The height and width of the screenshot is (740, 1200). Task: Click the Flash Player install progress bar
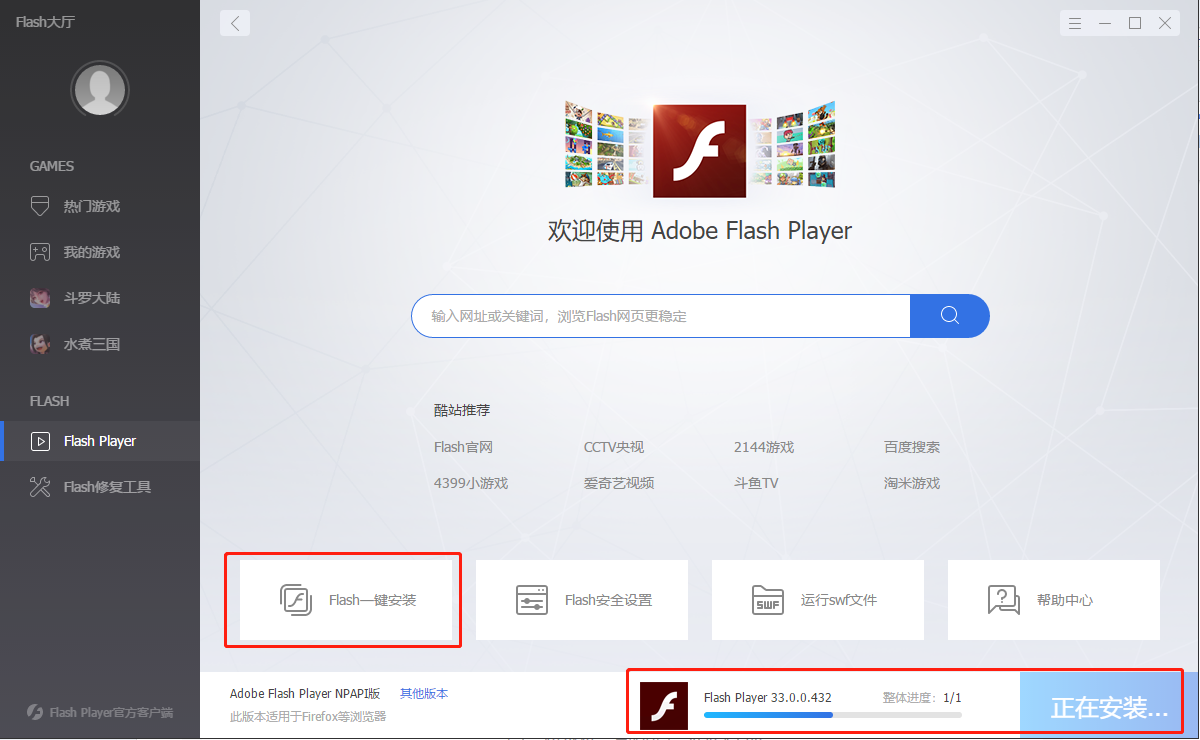832,715
